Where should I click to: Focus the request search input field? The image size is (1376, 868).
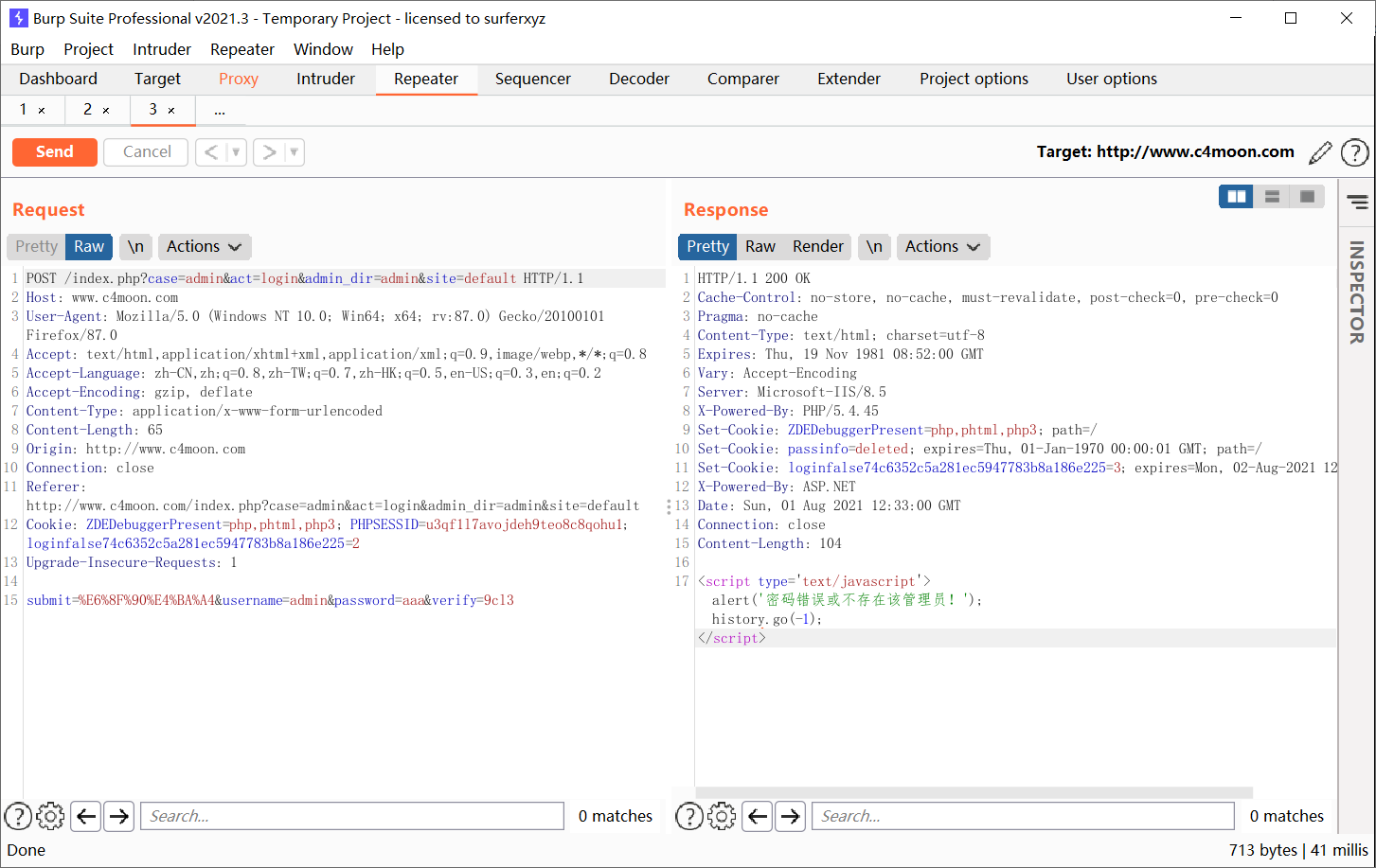352,816
